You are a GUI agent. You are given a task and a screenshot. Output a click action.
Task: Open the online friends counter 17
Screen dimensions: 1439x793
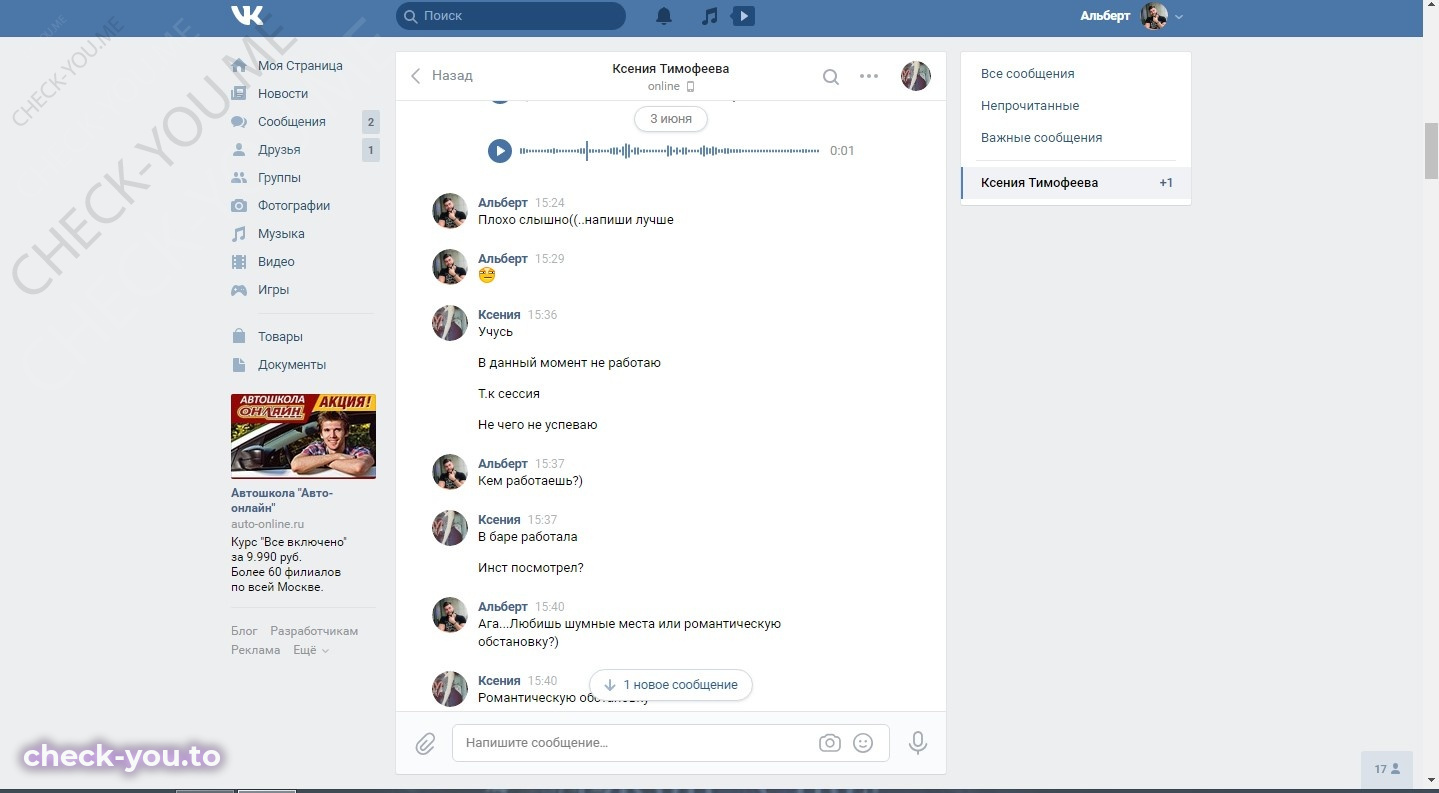coord(1387,769)
